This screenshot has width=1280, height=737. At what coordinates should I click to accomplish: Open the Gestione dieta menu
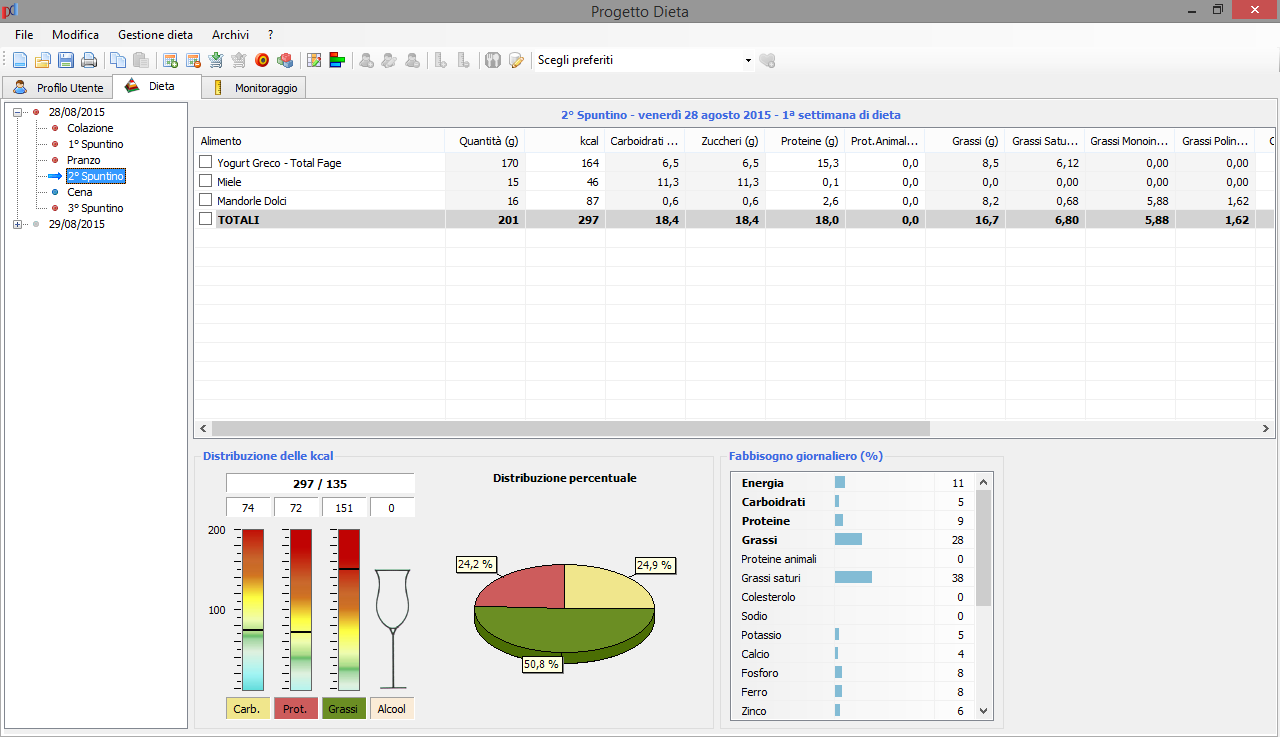[155, 34]
